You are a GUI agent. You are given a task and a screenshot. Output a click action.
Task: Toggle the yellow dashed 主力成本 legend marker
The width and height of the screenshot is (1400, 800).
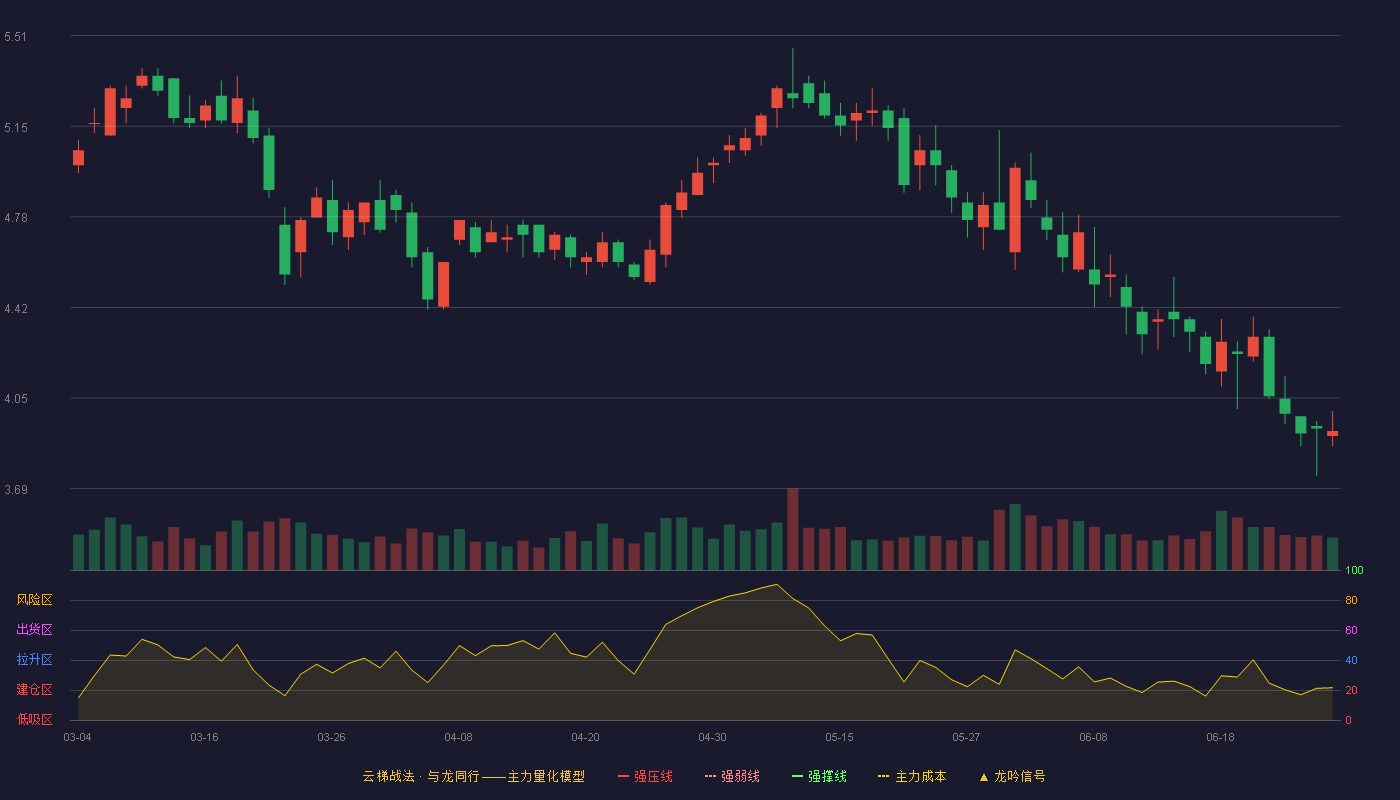point(884,776)
